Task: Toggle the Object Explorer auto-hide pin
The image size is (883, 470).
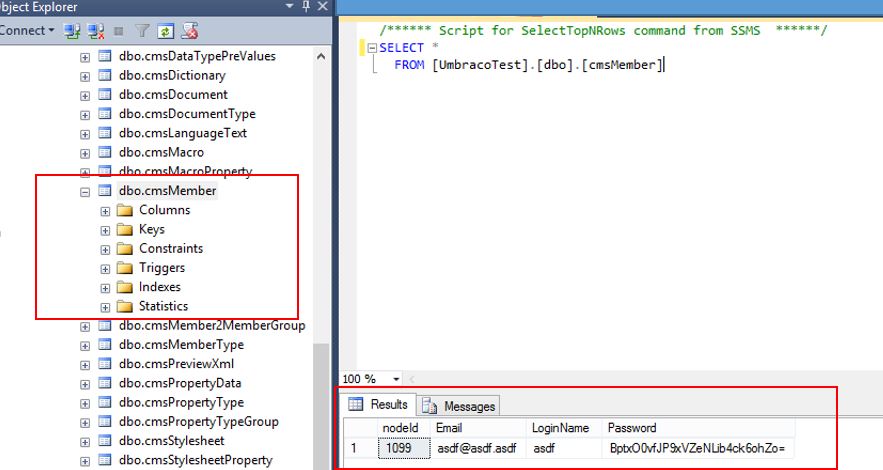Action: click(306, 6)
